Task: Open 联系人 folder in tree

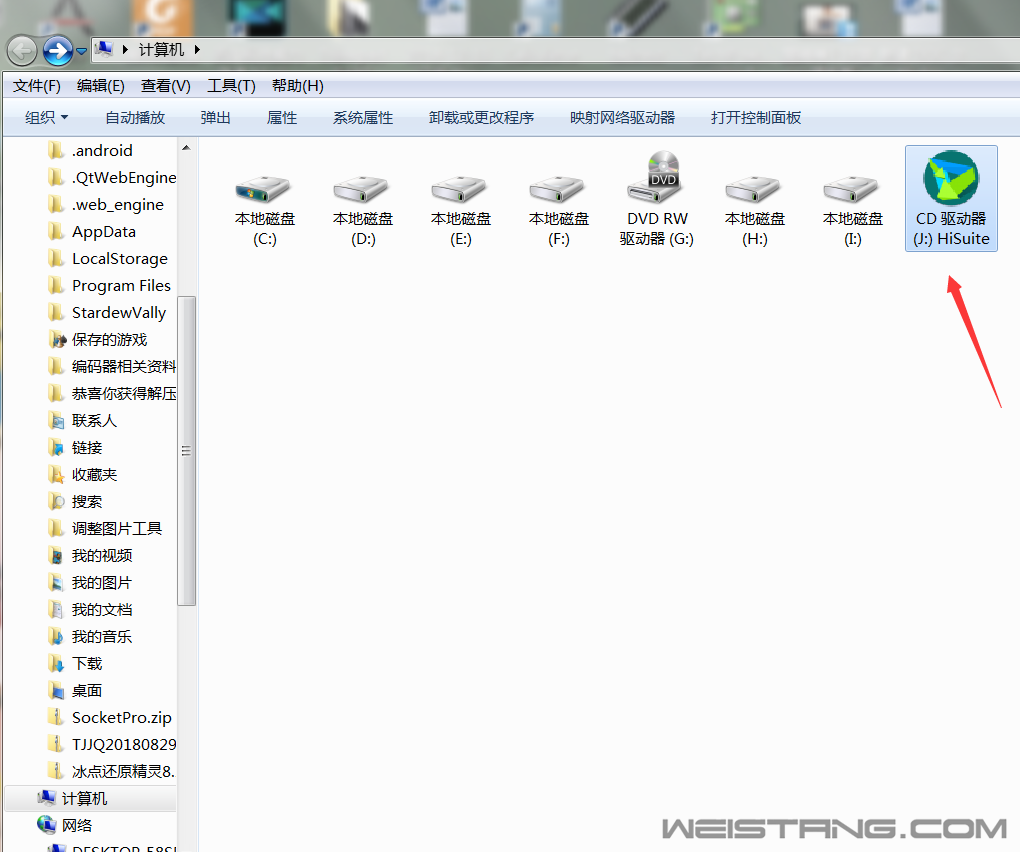Action: point(83,421)
